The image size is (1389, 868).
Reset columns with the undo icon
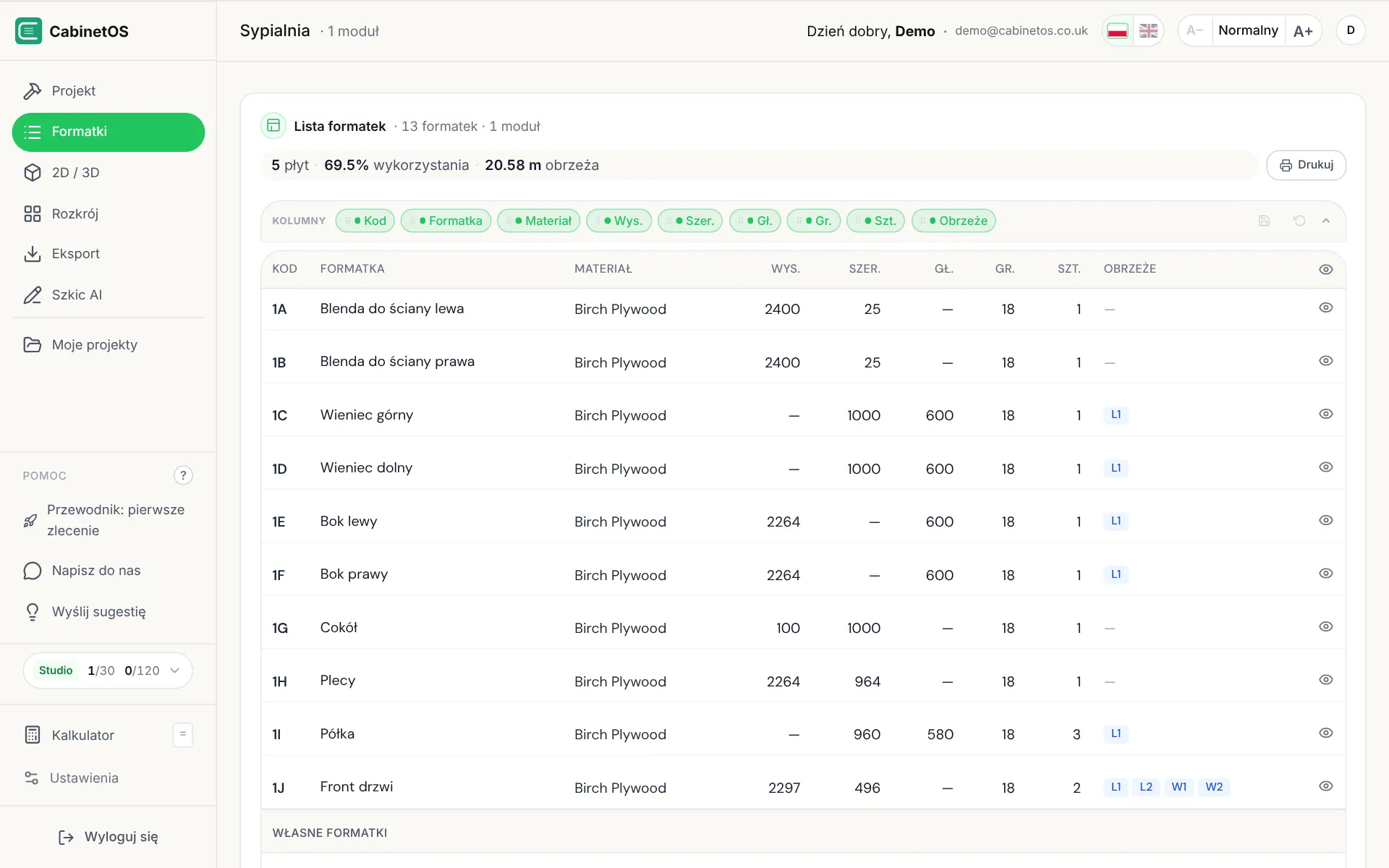pyautogui.click(x=1299, y=221)
